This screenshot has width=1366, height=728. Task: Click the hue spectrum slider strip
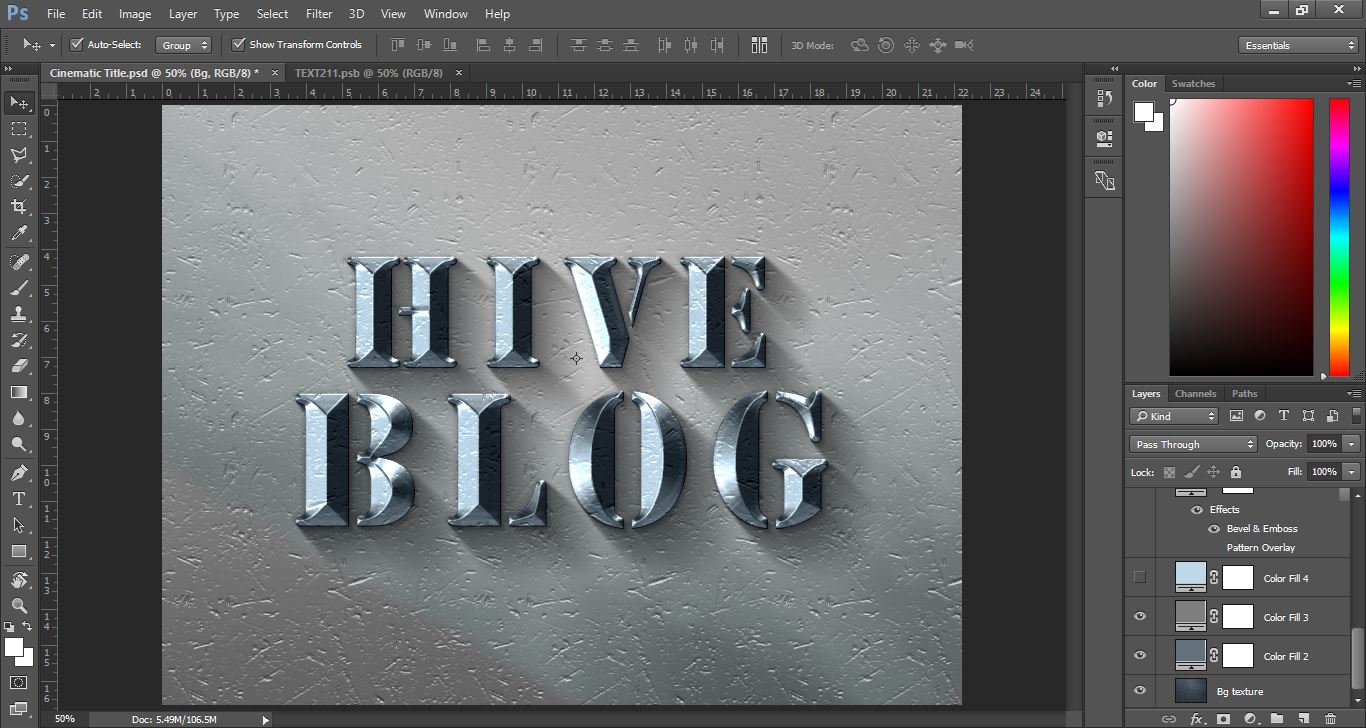point(1339,237)
